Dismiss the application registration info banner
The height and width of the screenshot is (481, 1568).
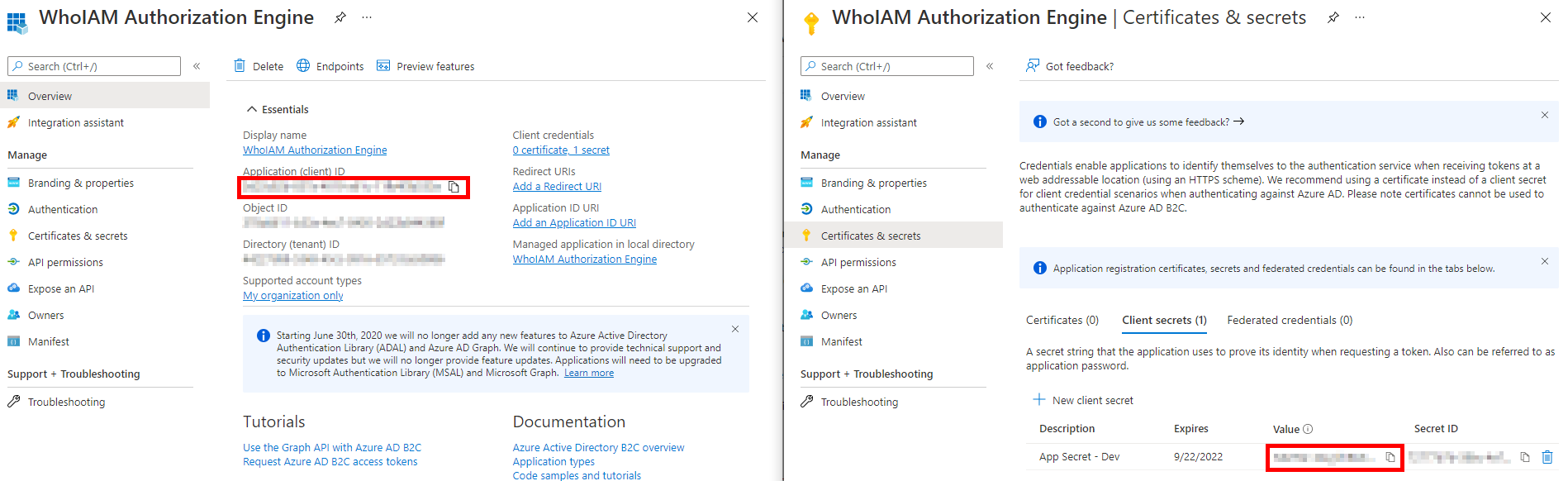[x=1545, y=261]
